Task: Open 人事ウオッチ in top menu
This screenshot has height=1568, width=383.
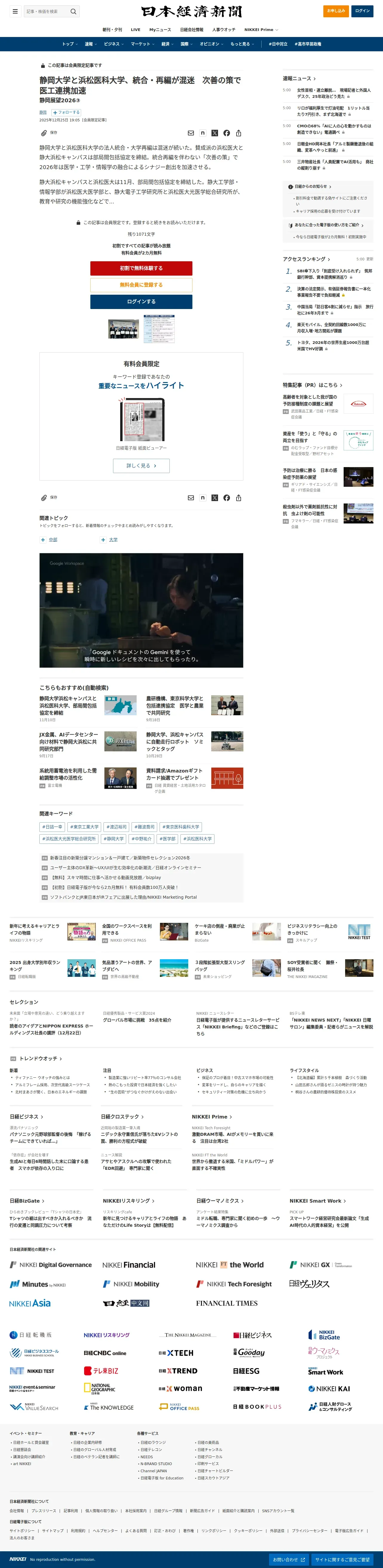Action: coord(223,29)
